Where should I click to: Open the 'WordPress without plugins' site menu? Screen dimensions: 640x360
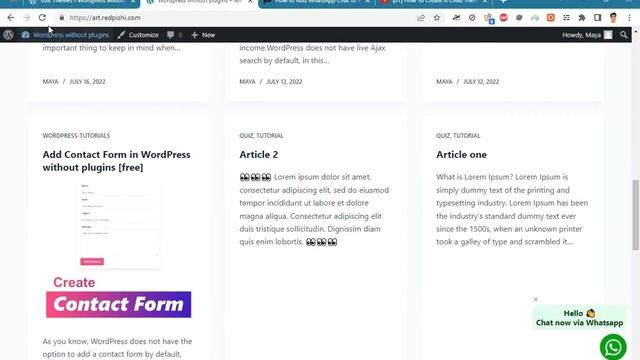point(65,35)
